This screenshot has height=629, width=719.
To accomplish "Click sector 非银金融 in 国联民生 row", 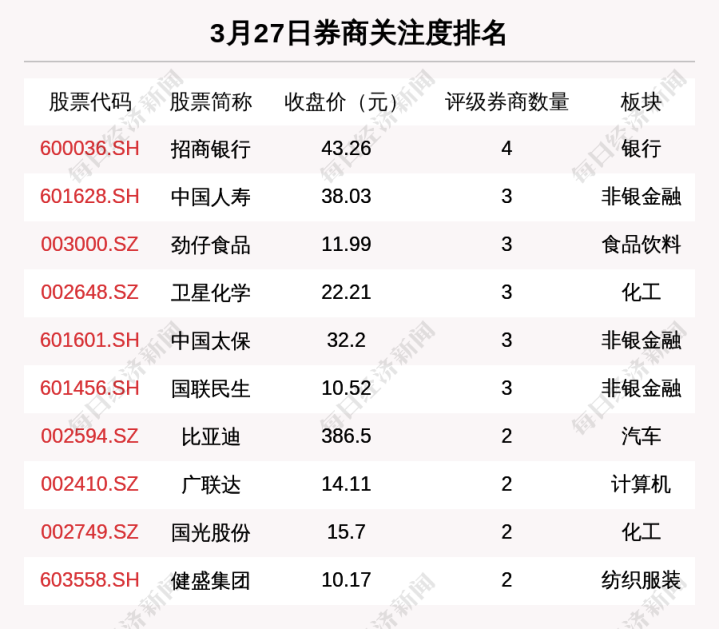I will (641, 389).
